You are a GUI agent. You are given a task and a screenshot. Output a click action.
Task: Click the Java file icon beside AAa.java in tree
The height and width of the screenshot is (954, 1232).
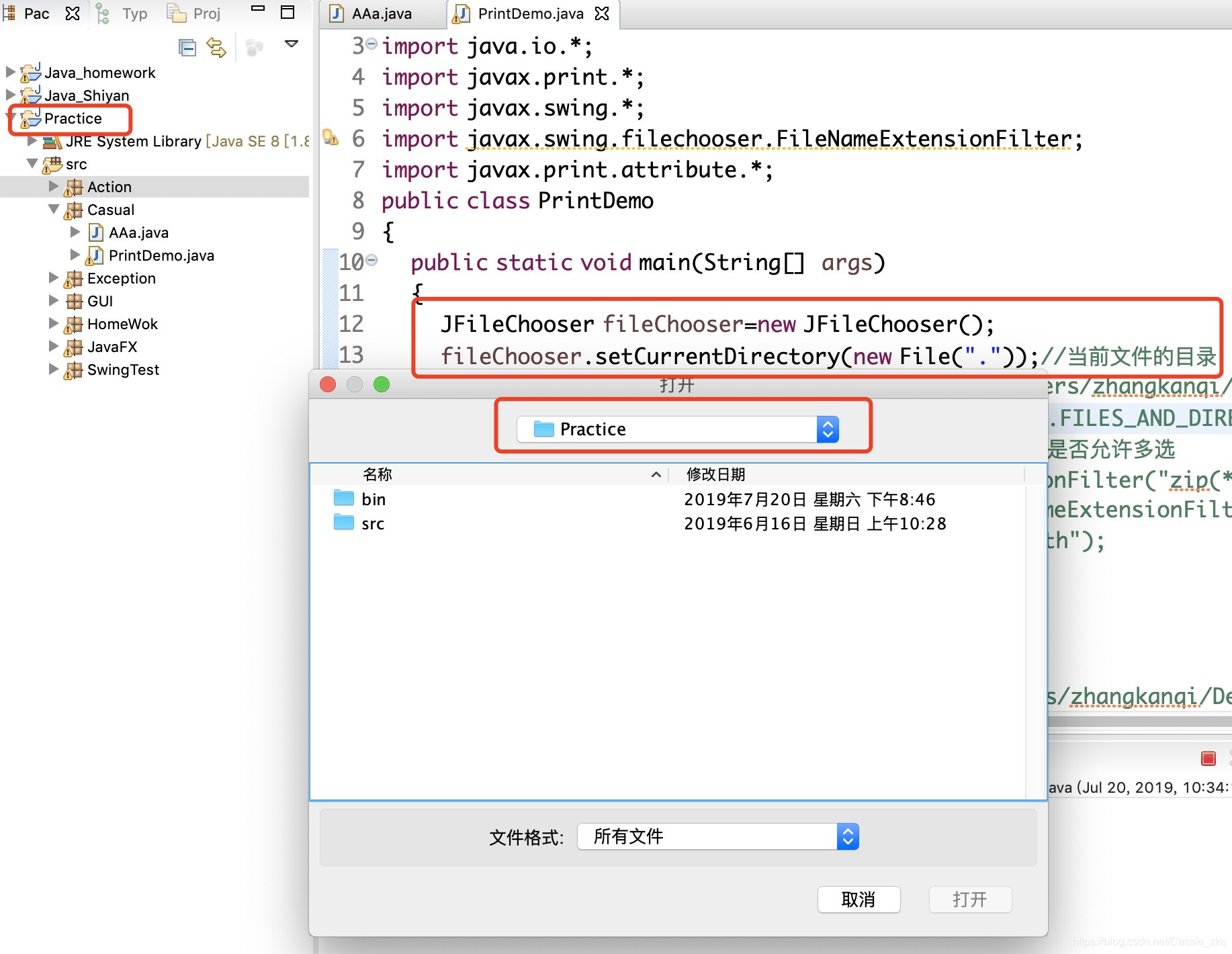click(95, 232)
